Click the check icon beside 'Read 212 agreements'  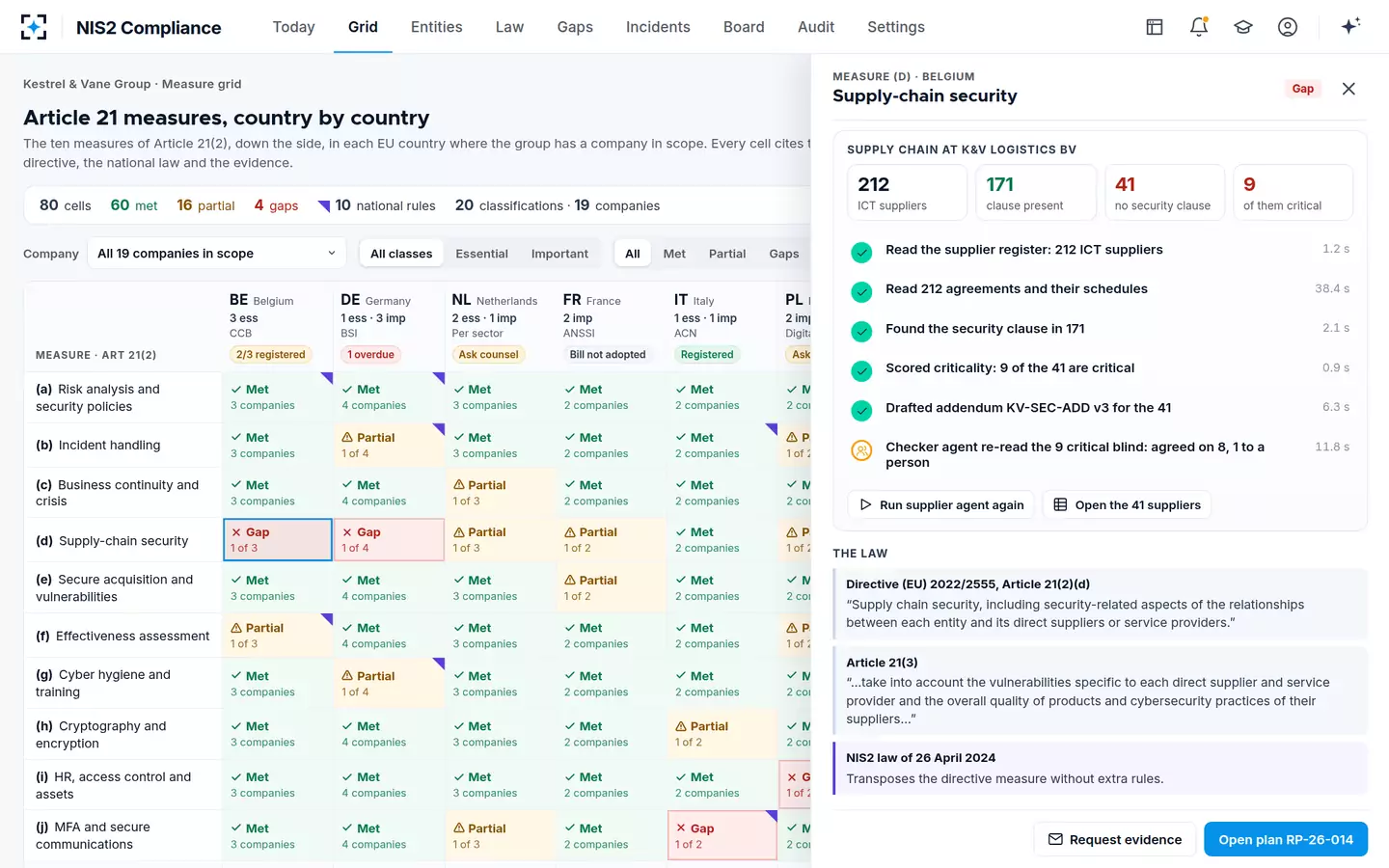(862, 291)
